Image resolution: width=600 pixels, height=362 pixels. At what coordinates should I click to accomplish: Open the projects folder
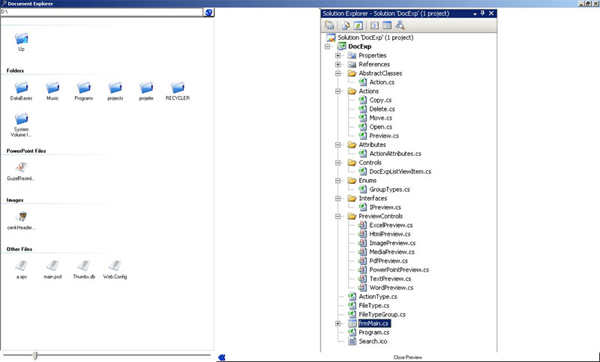click(x=115, y=88)
